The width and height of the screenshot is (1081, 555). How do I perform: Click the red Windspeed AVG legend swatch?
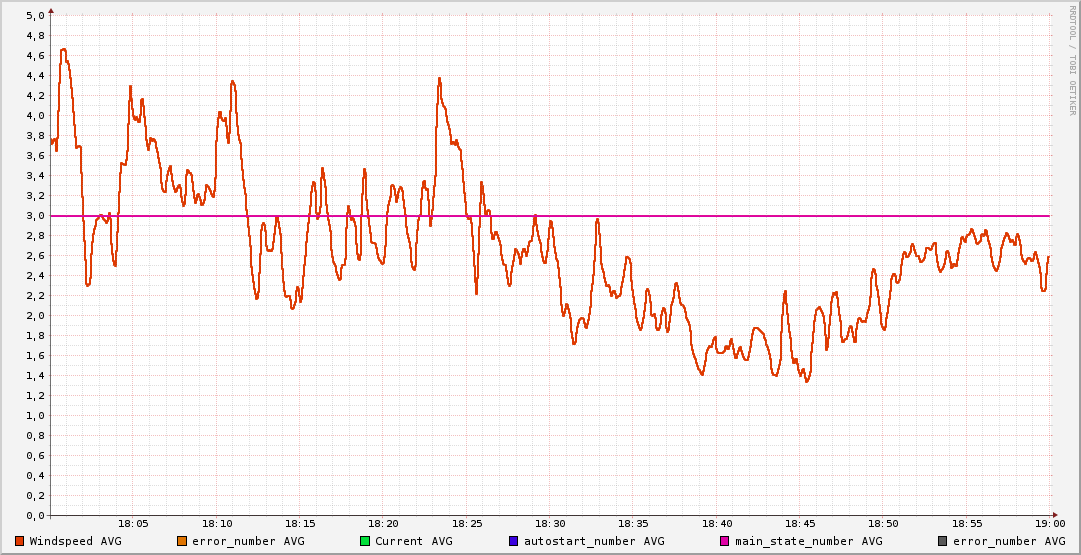pos(20,541)
